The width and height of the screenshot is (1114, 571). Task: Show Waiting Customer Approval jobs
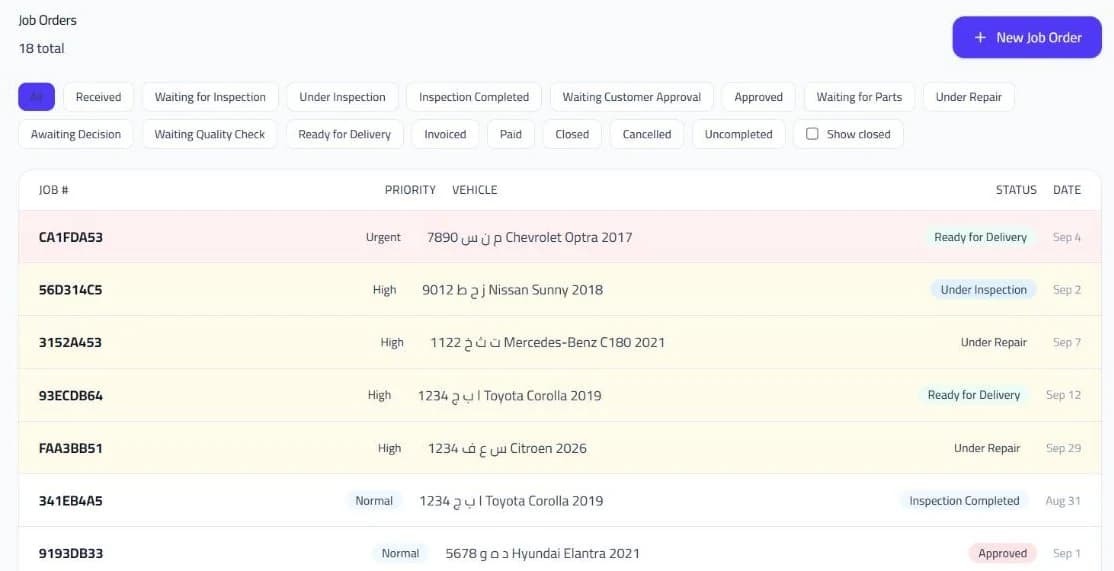point(632,97)
